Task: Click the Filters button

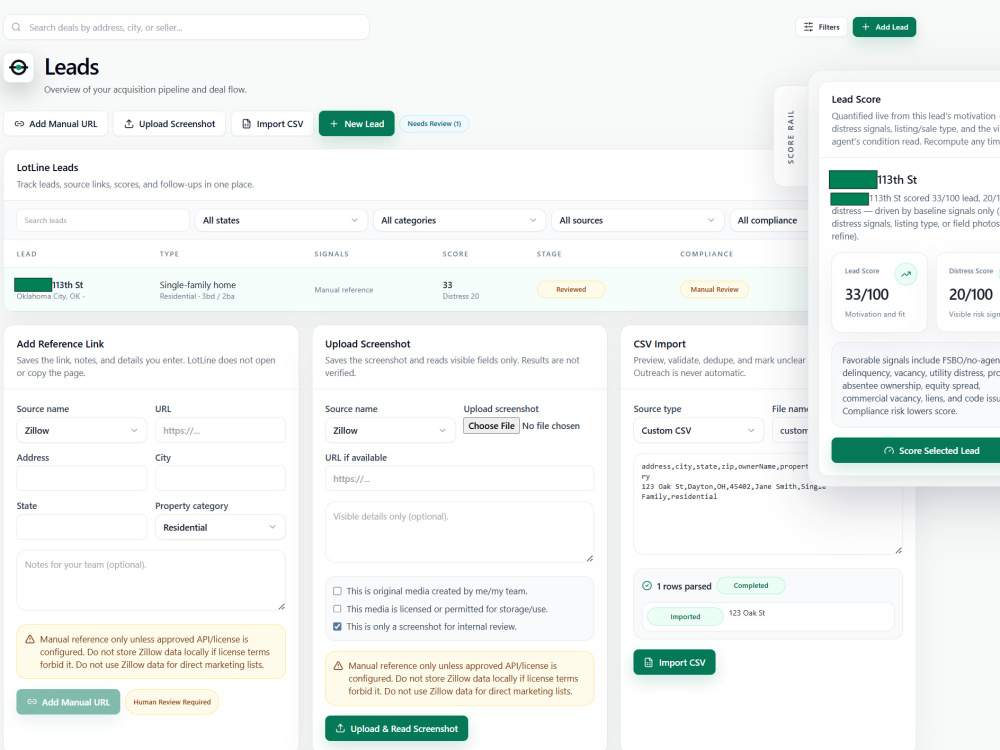Action: tap(821, 27)
